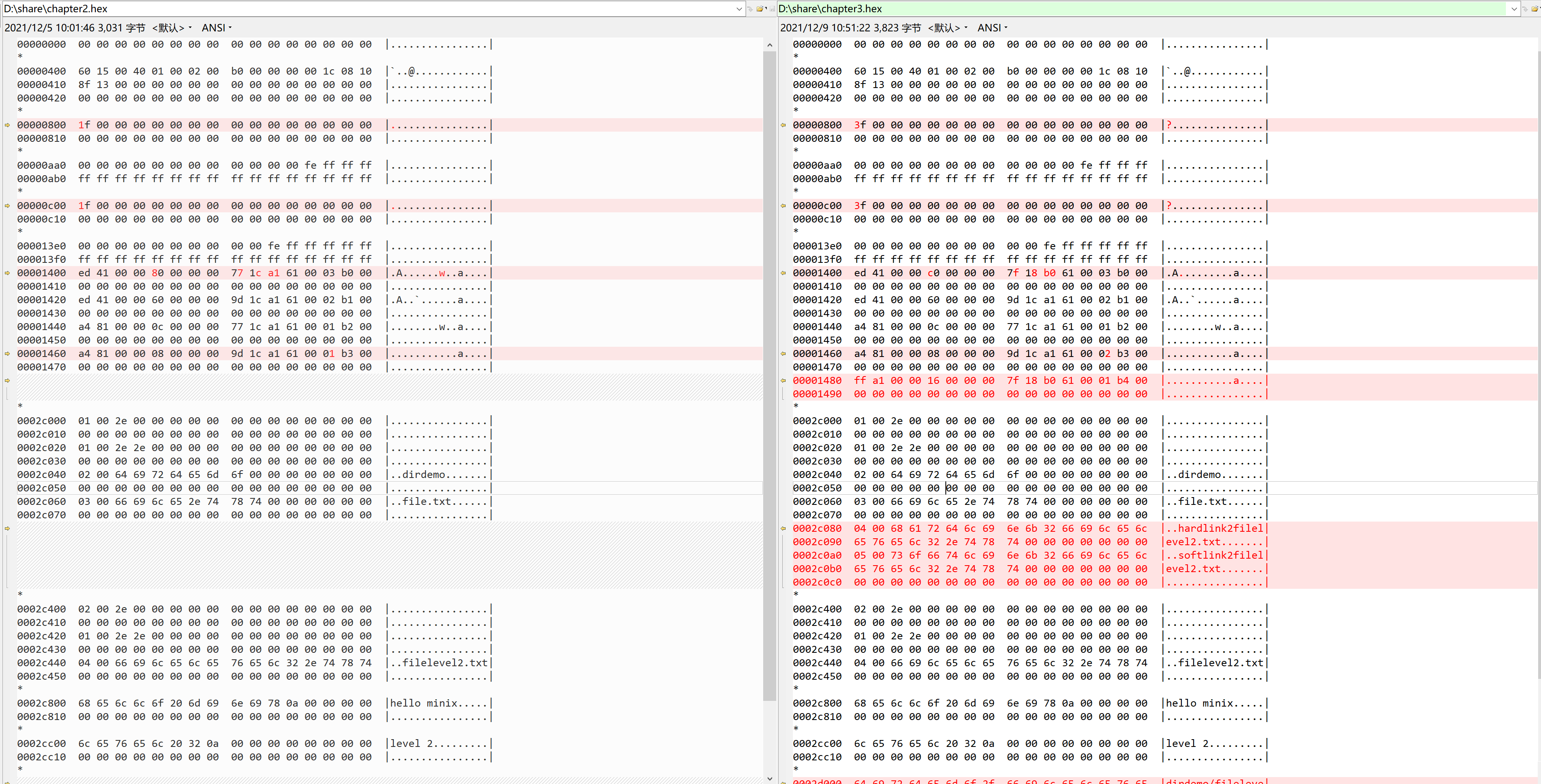Click the left pane scroll-up arrow

click(769, 45)
